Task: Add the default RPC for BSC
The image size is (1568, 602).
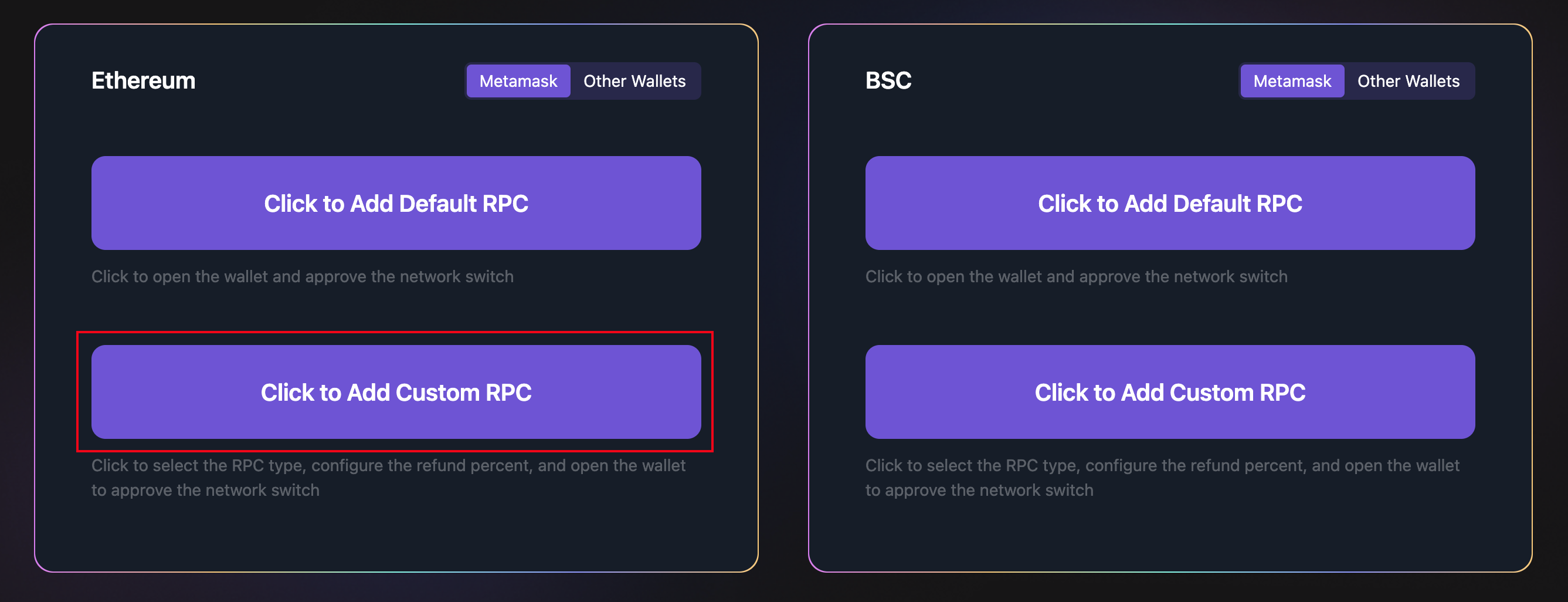Action: pos(1169,203)
